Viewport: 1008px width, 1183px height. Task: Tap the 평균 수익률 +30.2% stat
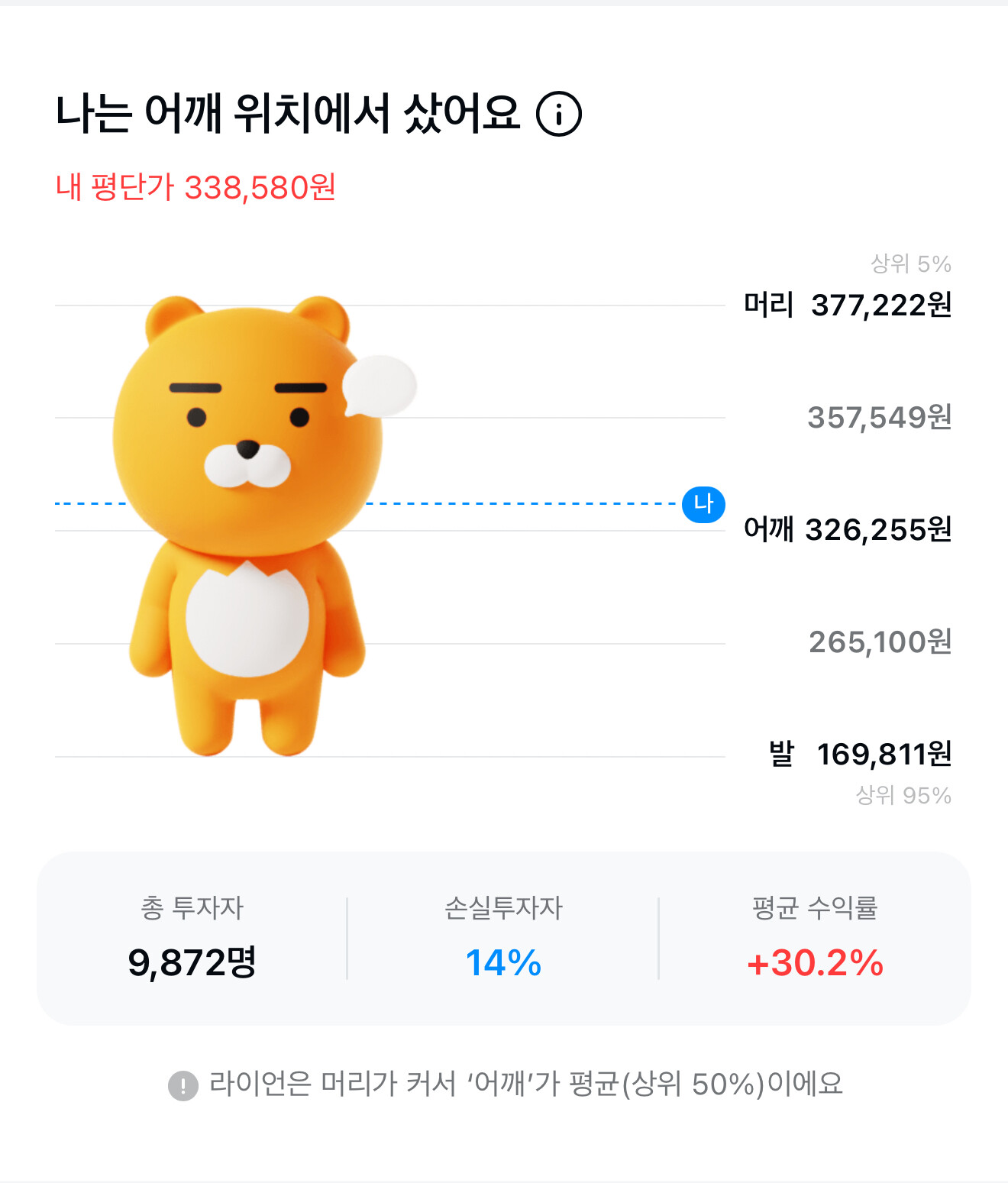815,938
